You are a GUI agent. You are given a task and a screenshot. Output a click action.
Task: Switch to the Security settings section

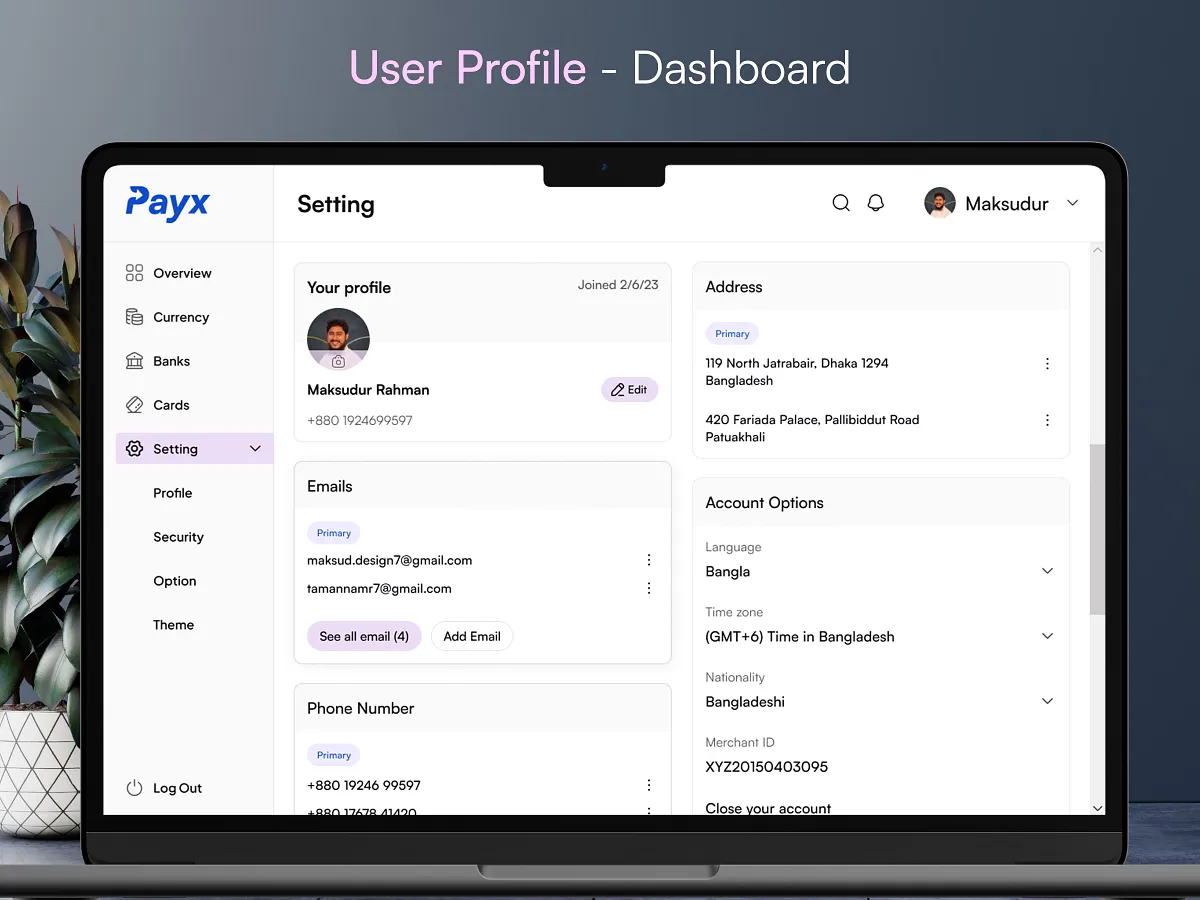click(178, 536)
